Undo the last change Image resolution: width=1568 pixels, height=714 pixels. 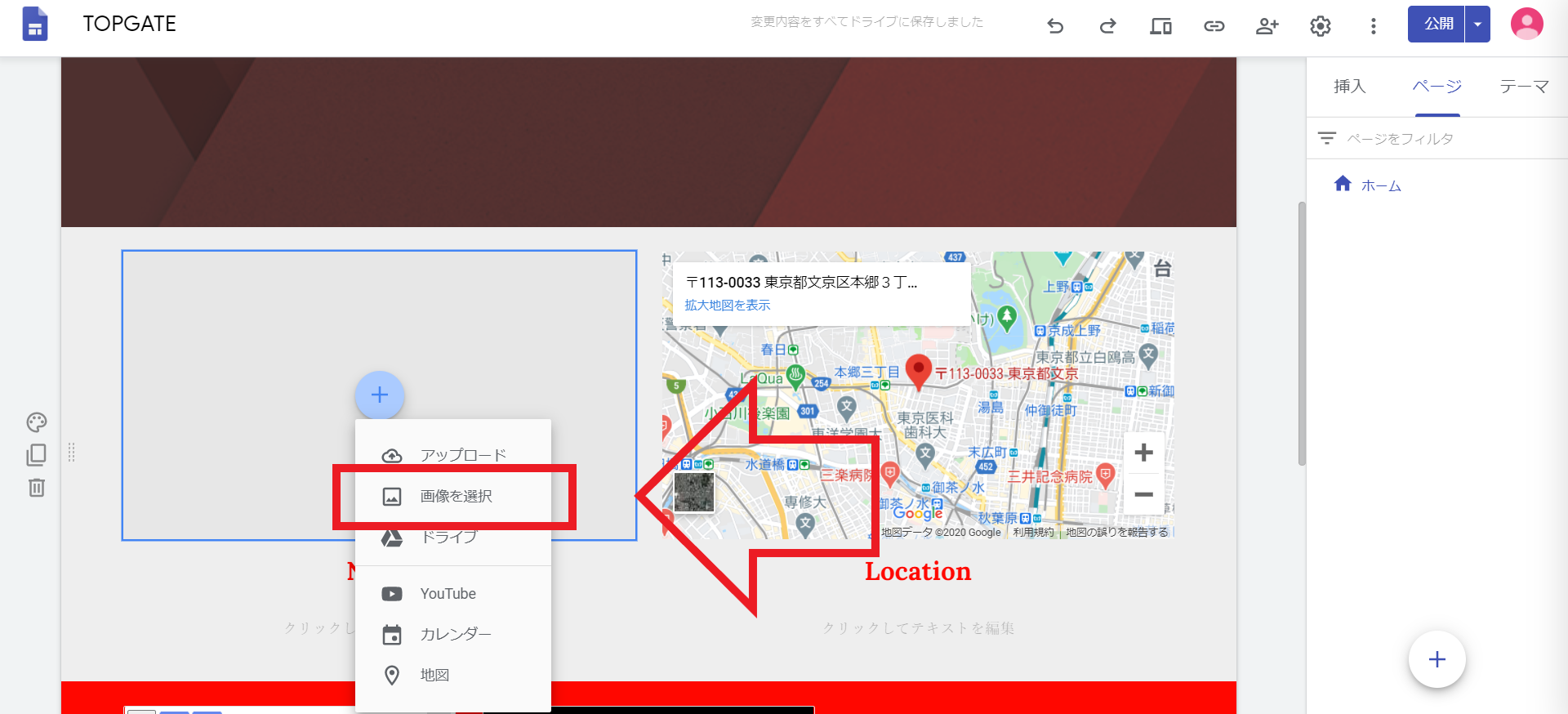(1055, 26)
